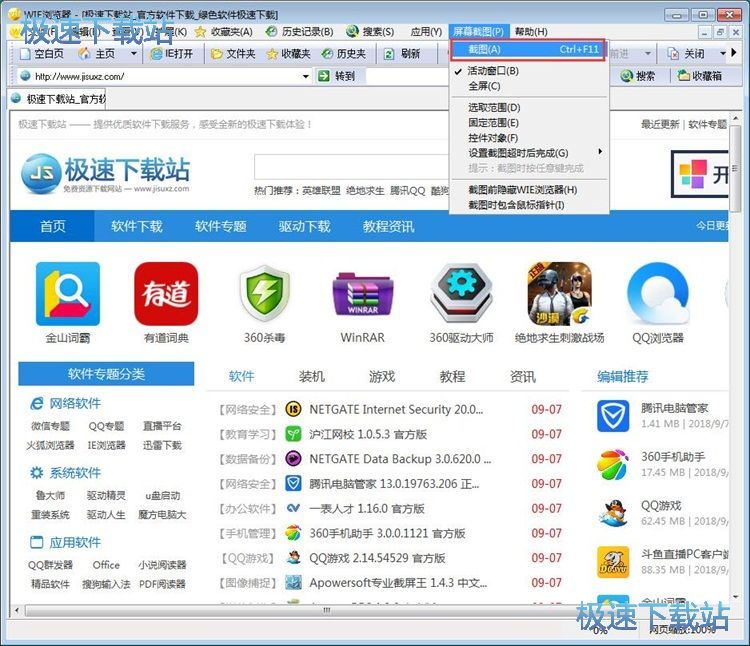Click the 斗鱼直播 Douyu icon
This screenshot has height=646, width=750.
coord(613,562)
